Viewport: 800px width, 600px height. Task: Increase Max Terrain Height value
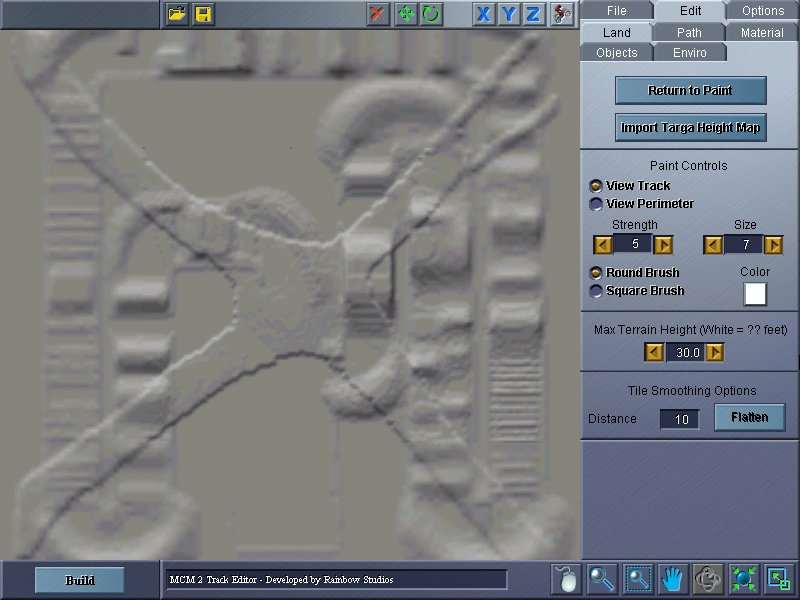coord(715,353)
